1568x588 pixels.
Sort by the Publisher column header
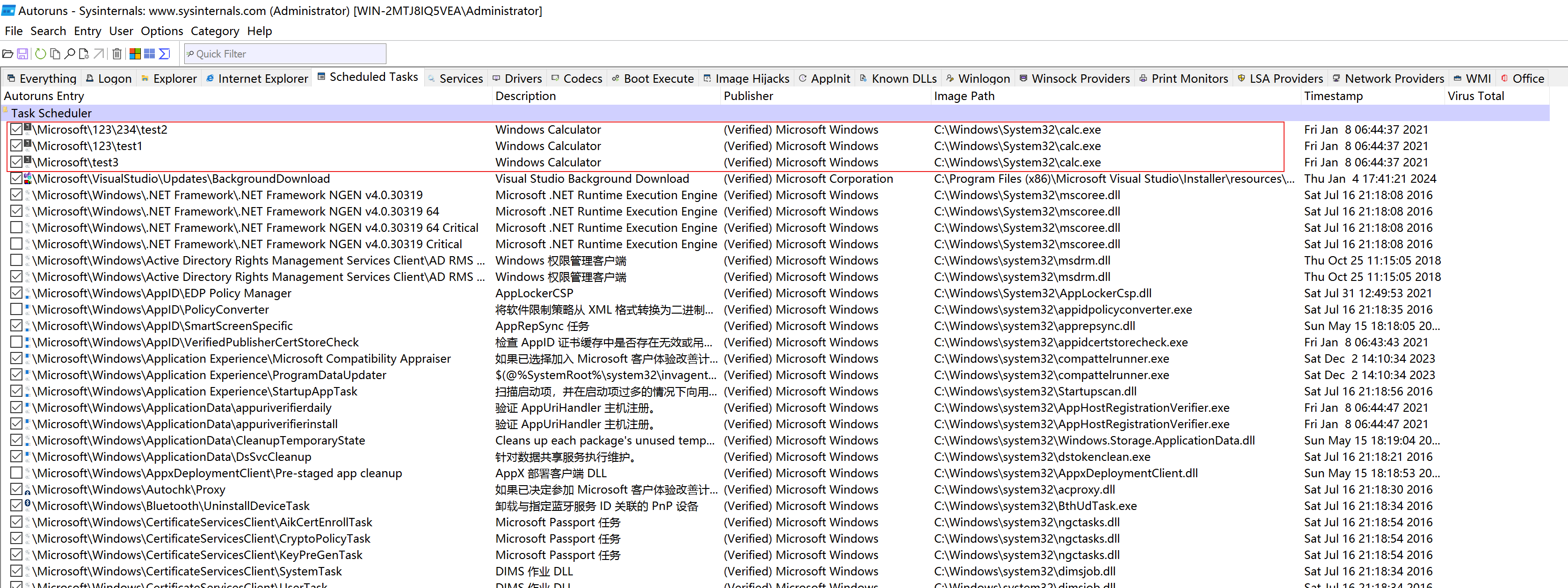[x=825, y=96]
